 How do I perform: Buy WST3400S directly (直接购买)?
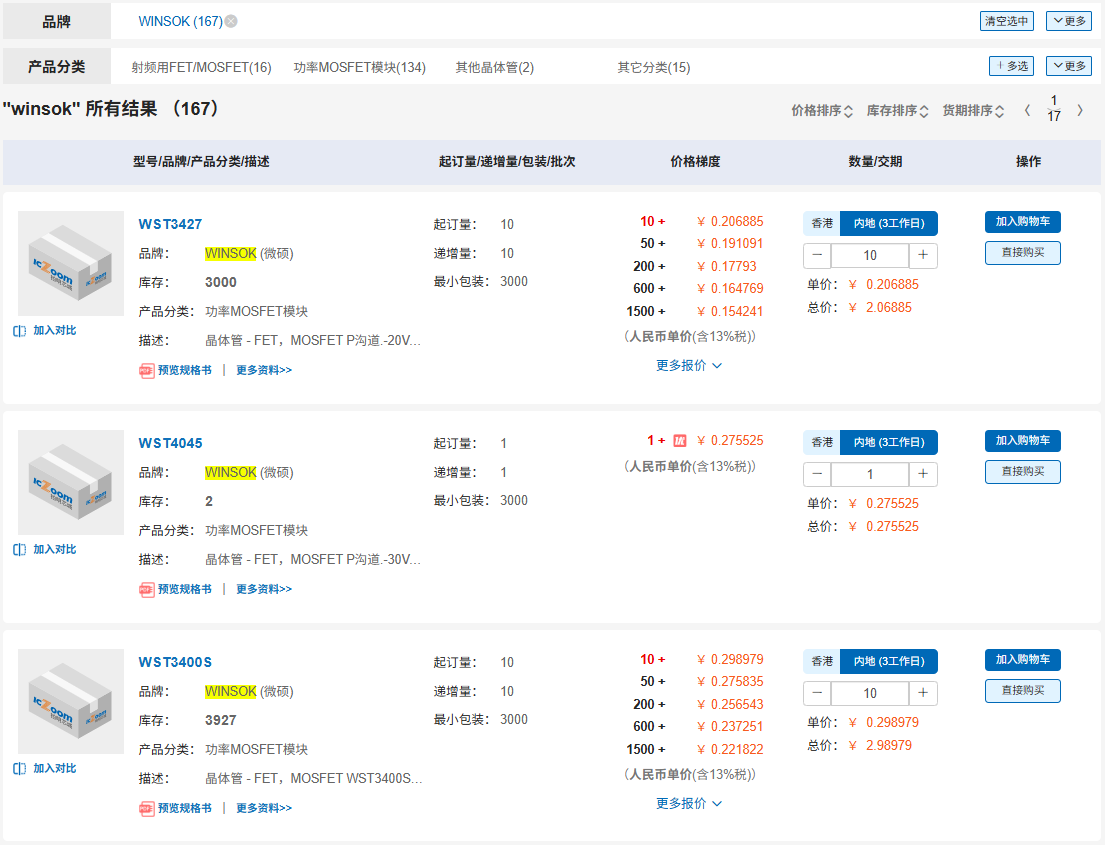pos(1023,691)
